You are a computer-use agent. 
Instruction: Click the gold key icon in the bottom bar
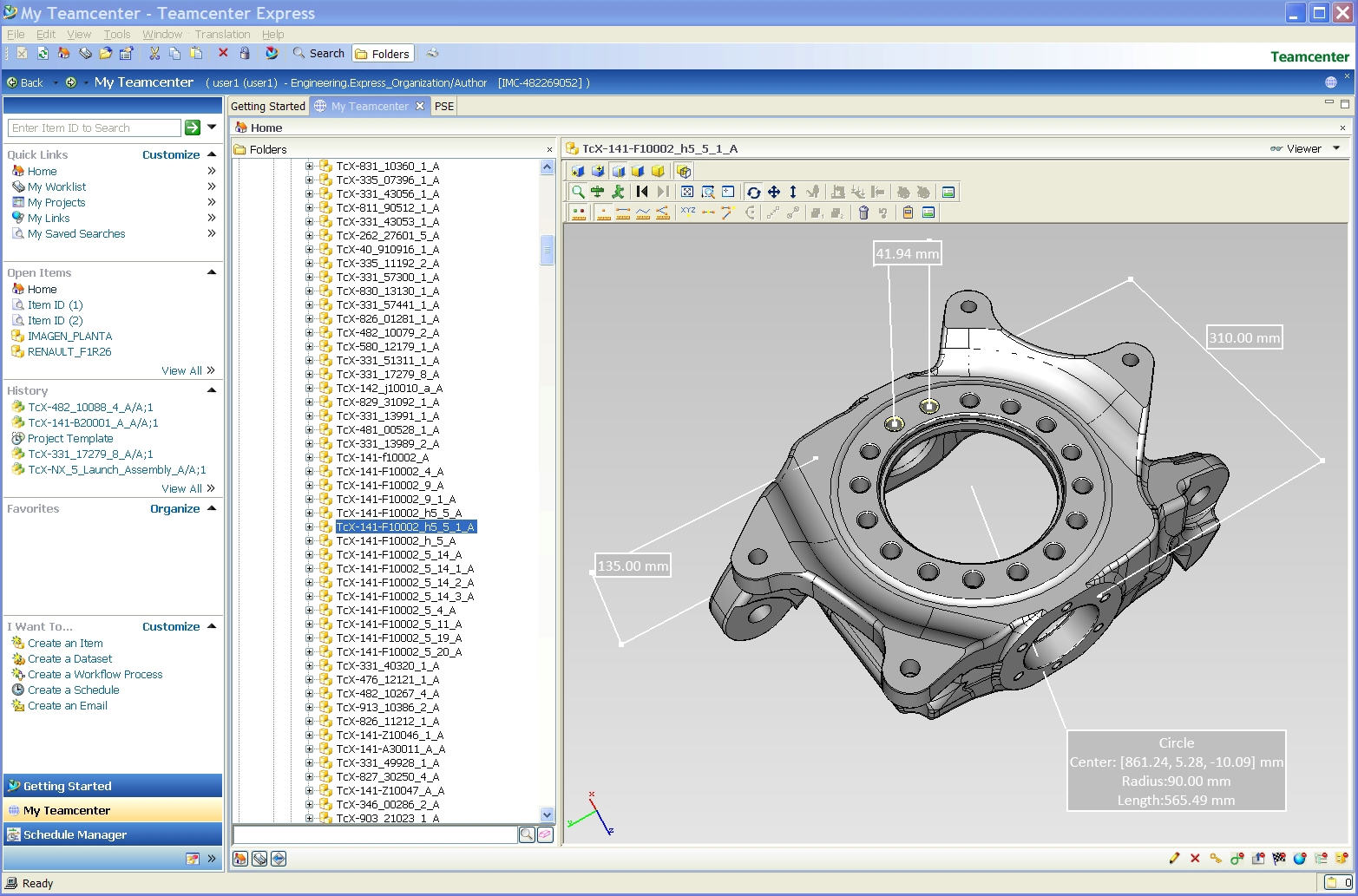pyautogui.click(x=1216, y=858)
